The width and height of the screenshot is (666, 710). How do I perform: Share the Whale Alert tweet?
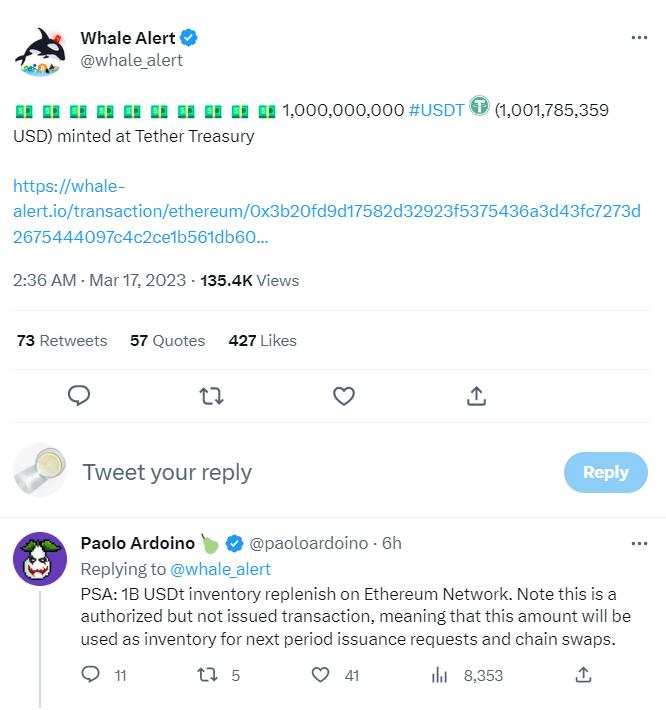[476, 397]
